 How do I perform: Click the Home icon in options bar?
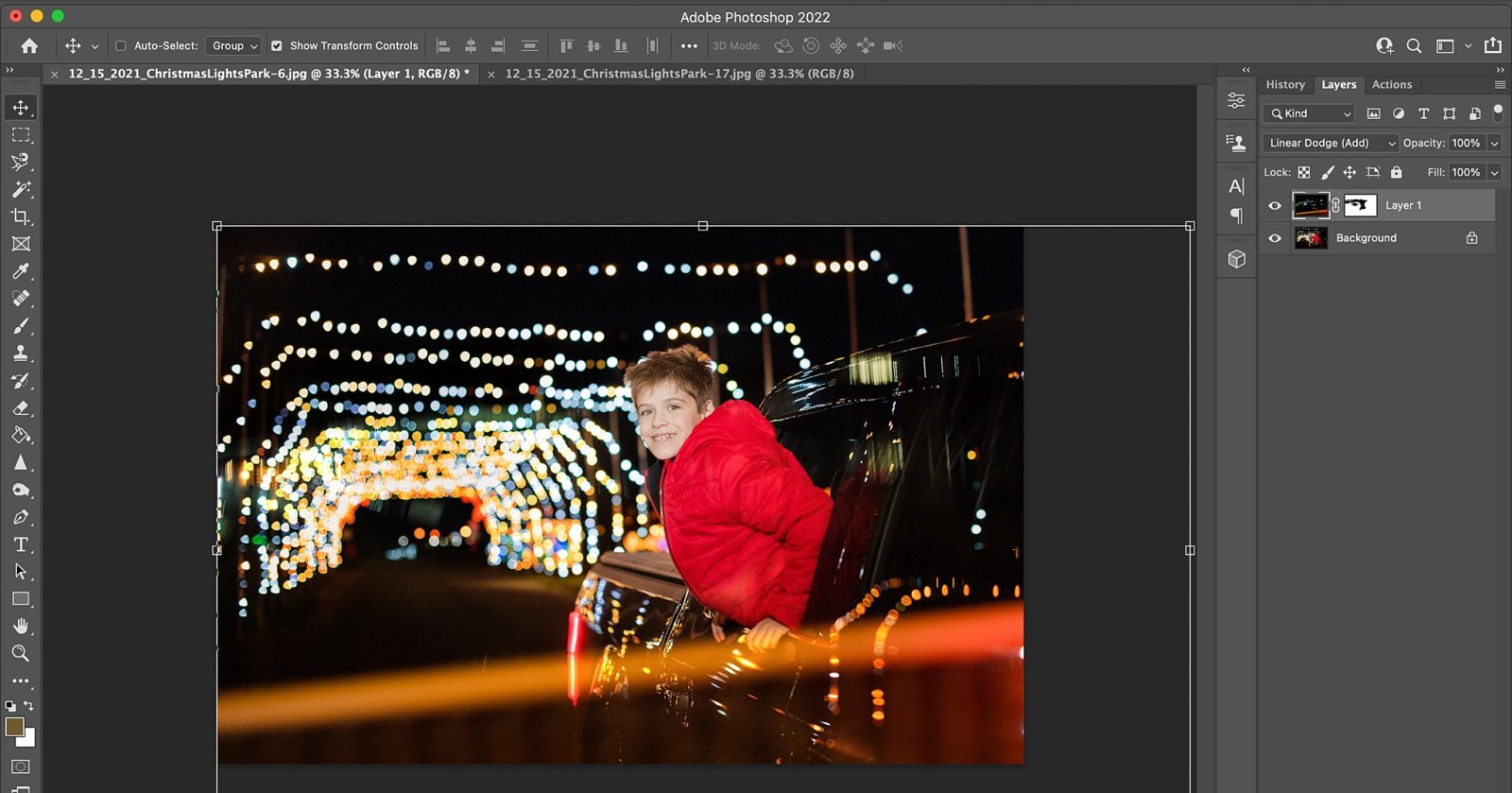click(29, 45)
